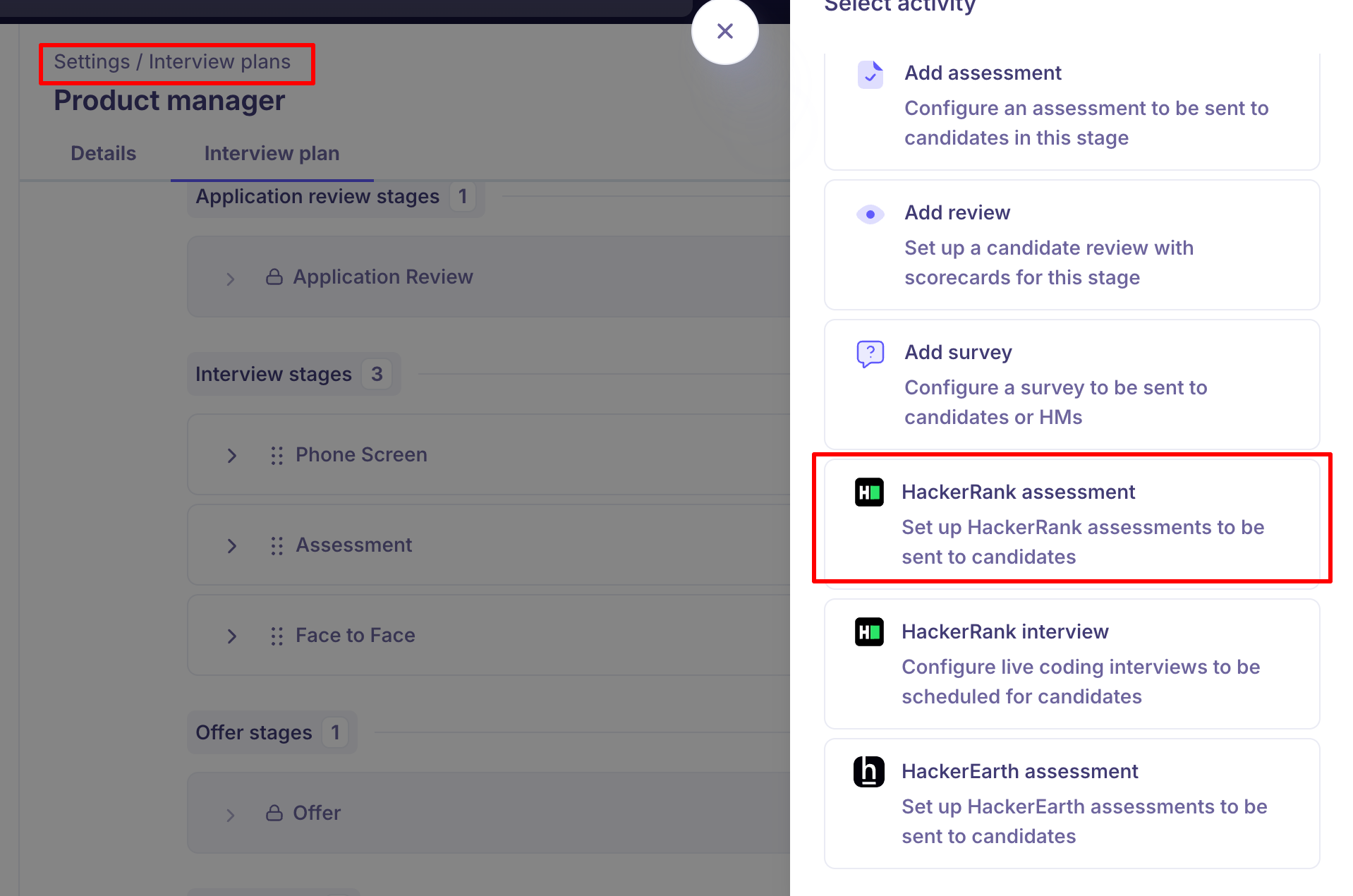Image resolution: width=1353 pixels, height=896 pixels.
Task: Switch to the Interview plan tab
Action: tap(272, 154)
